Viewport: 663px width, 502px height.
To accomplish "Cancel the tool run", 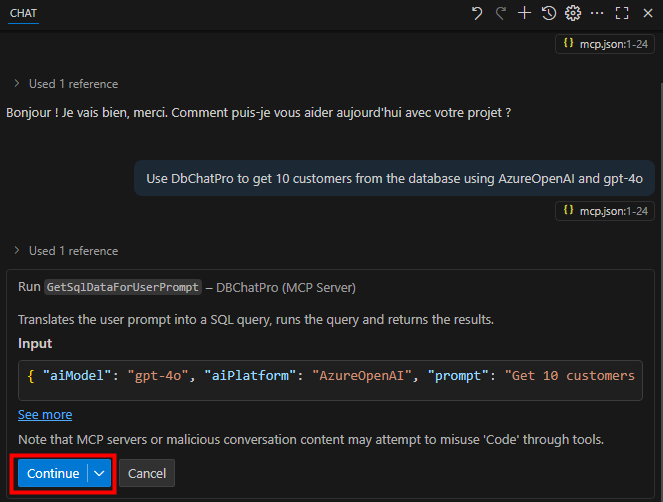I will pyautogui.click(x=147, y=473).
